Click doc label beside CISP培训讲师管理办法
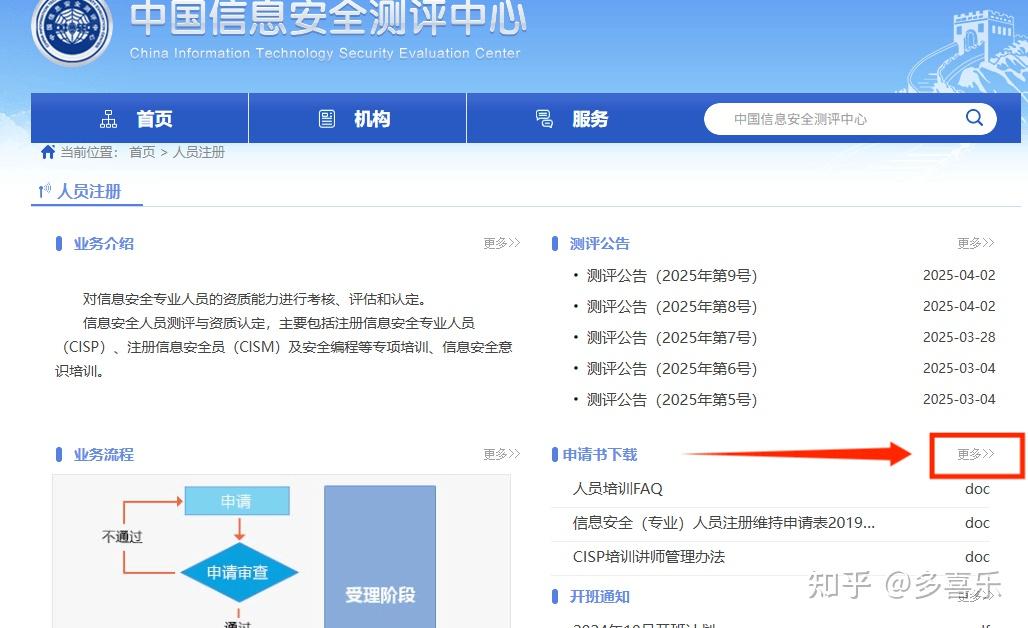The width and height of the screenshot is (1028, 628). (977, 557)
